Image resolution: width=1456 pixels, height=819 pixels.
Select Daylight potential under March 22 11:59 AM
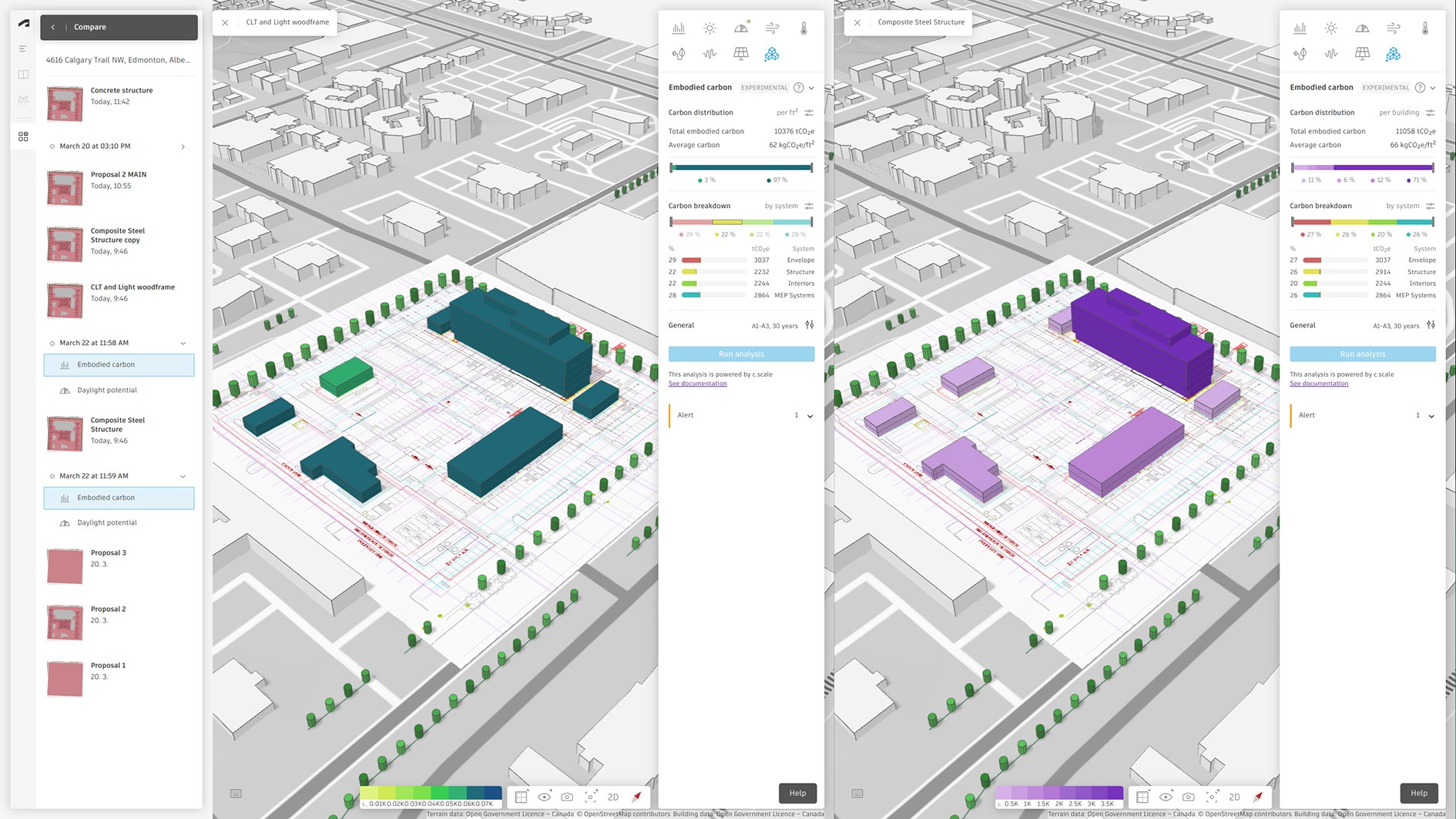107,523
